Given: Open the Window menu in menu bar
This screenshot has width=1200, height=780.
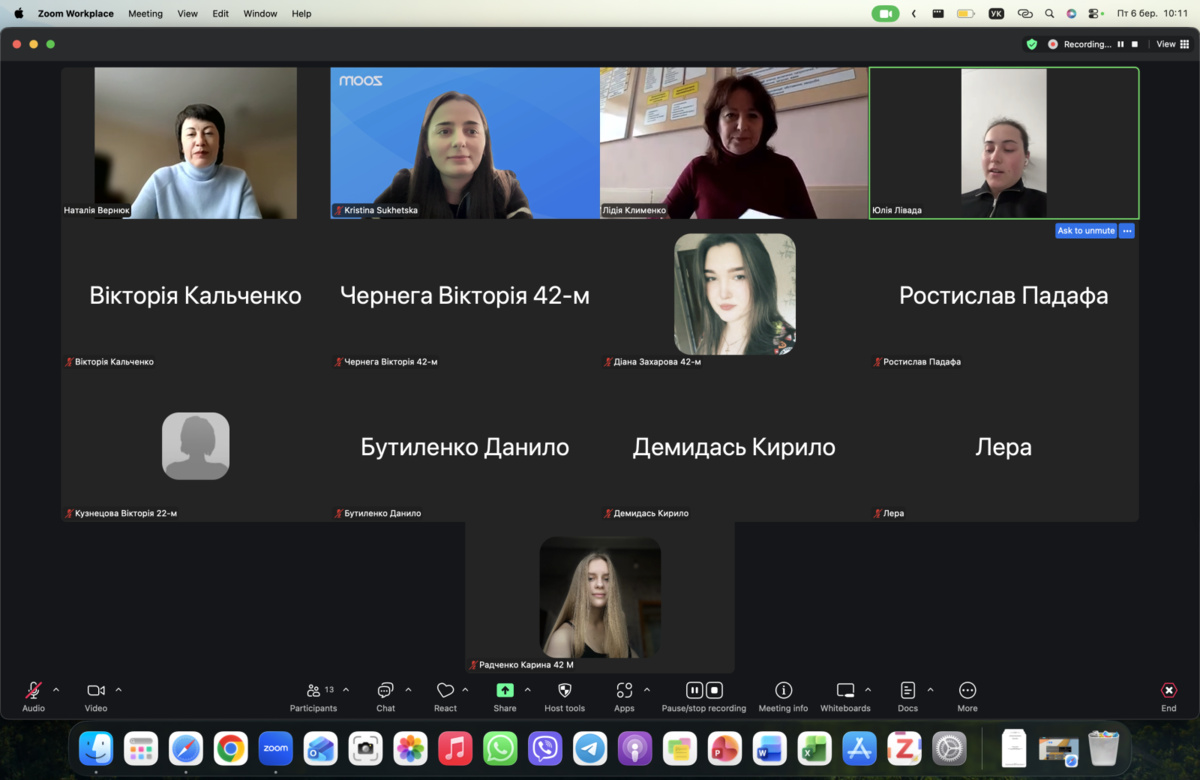Looking at the screenshot, I should point(260,14).
